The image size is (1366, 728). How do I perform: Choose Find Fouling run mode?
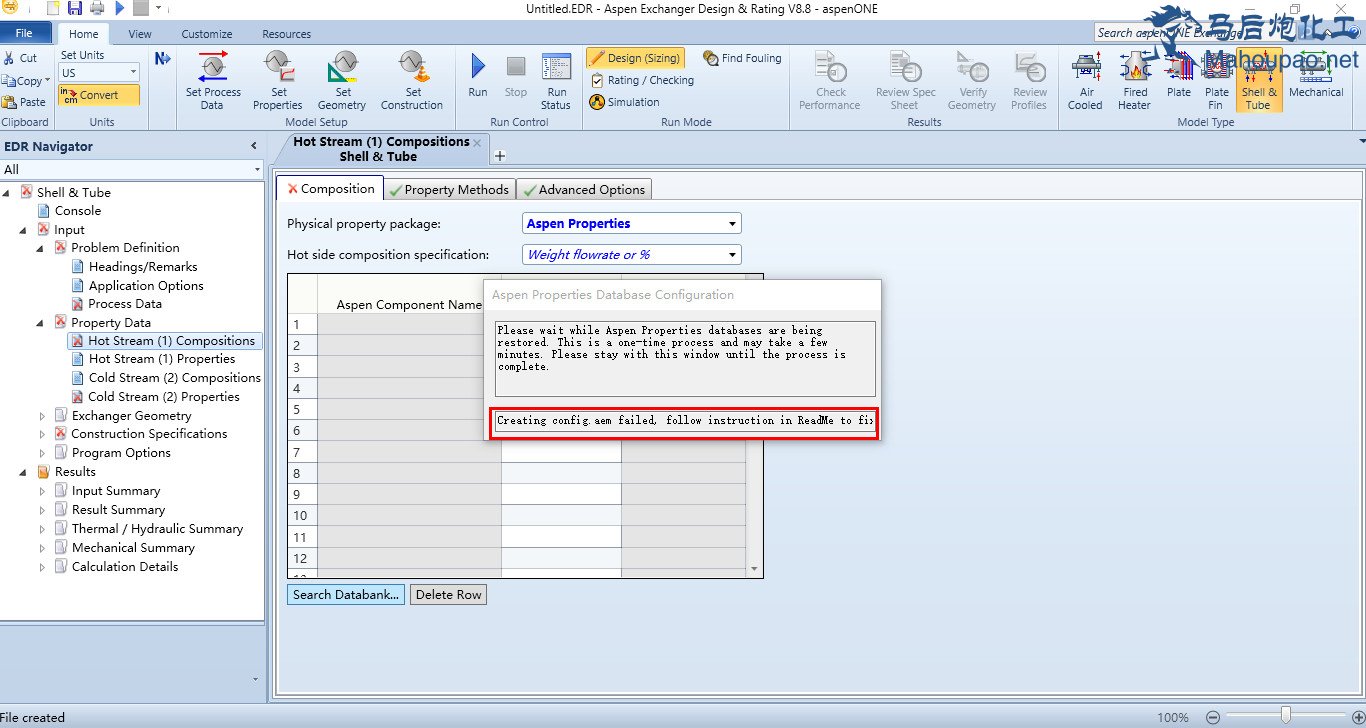[742, 58]
